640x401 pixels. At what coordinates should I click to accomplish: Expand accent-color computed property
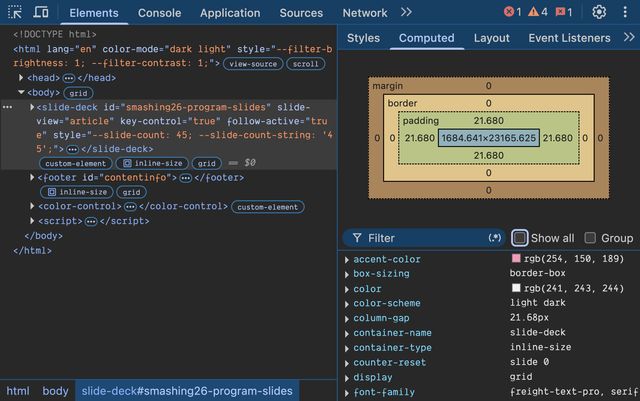pos(347,260)
